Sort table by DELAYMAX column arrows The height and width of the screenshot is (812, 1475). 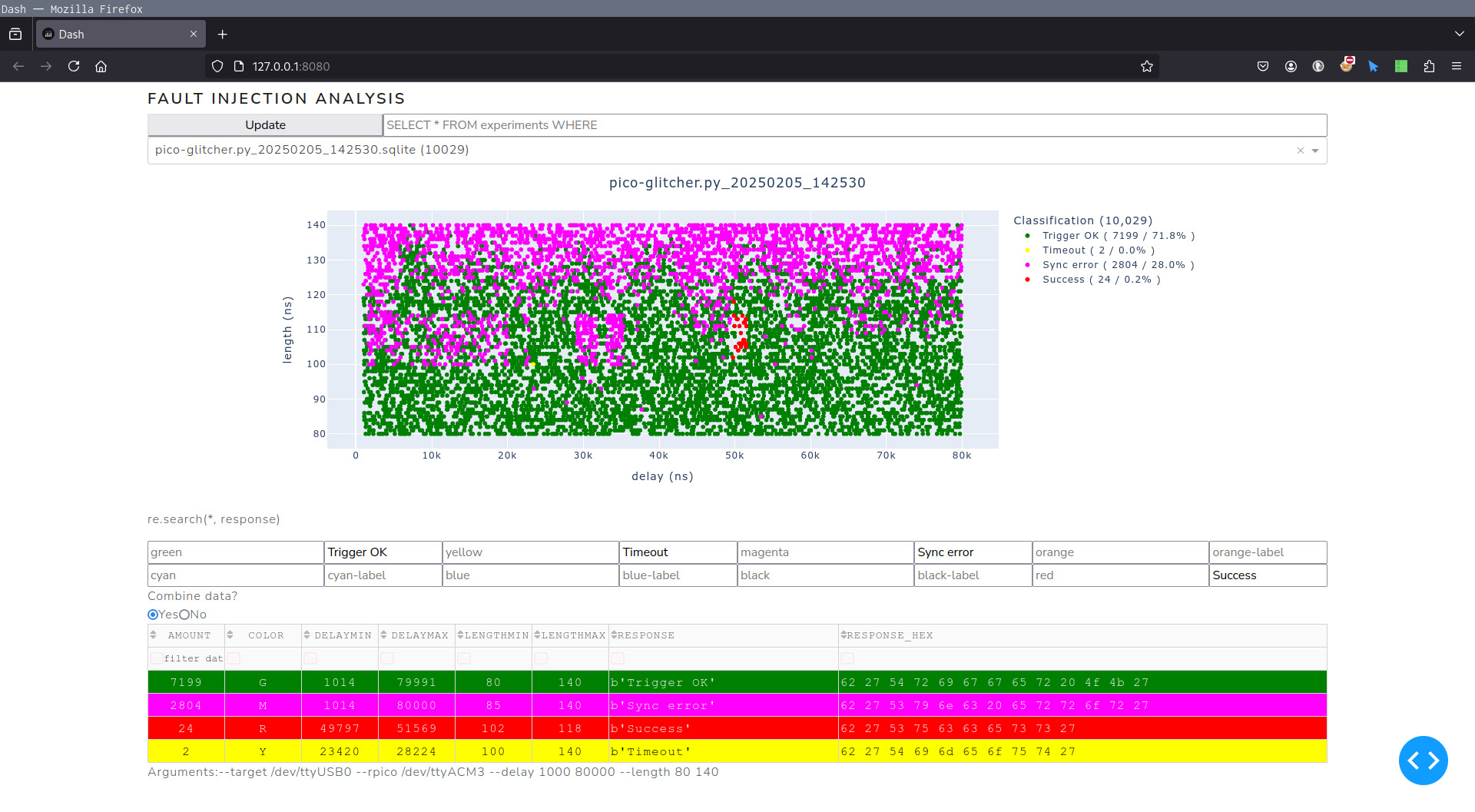click(383, 635)
